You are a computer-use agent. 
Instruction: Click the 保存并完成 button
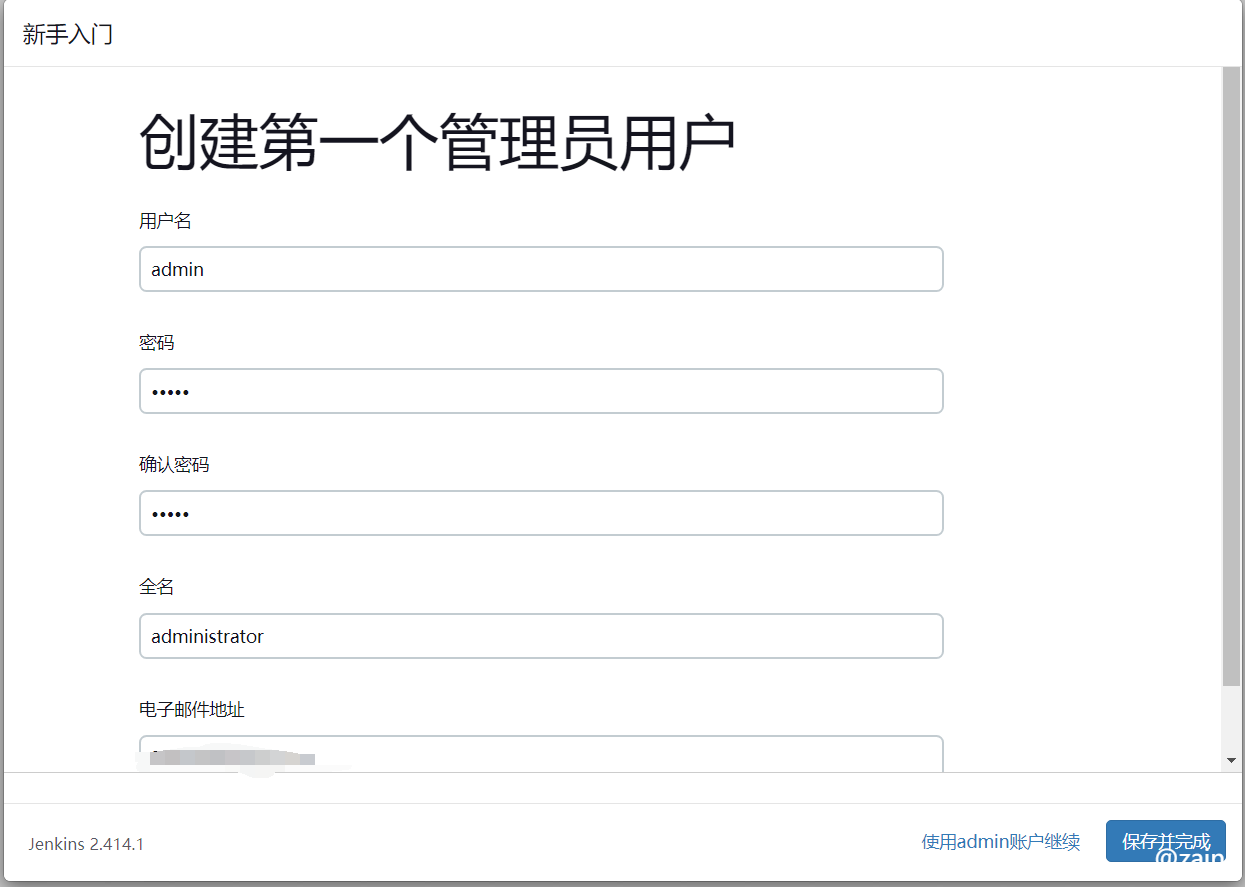(1165, 841)
